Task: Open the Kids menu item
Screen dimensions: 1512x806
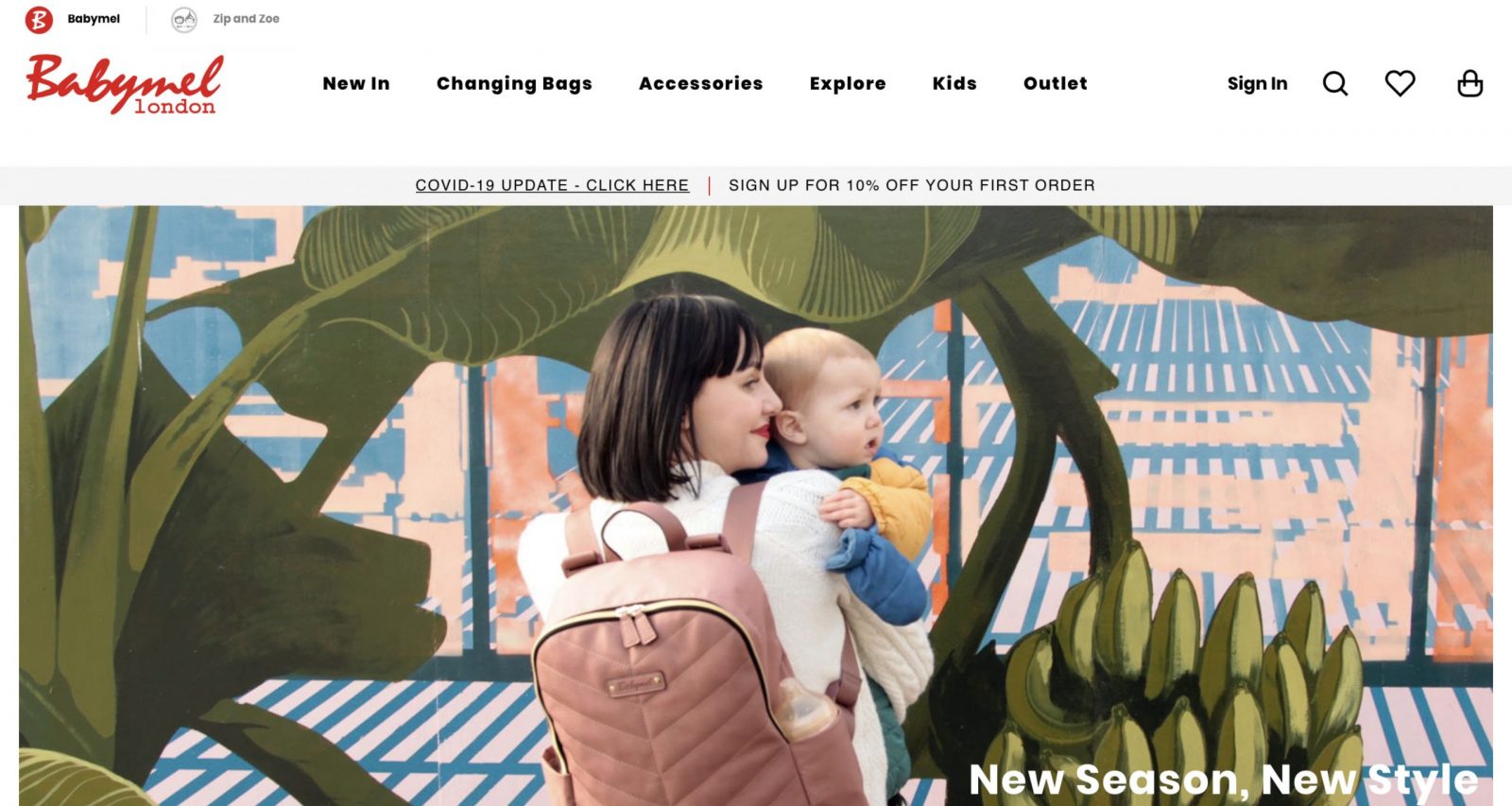Action: tap(954, 83)
